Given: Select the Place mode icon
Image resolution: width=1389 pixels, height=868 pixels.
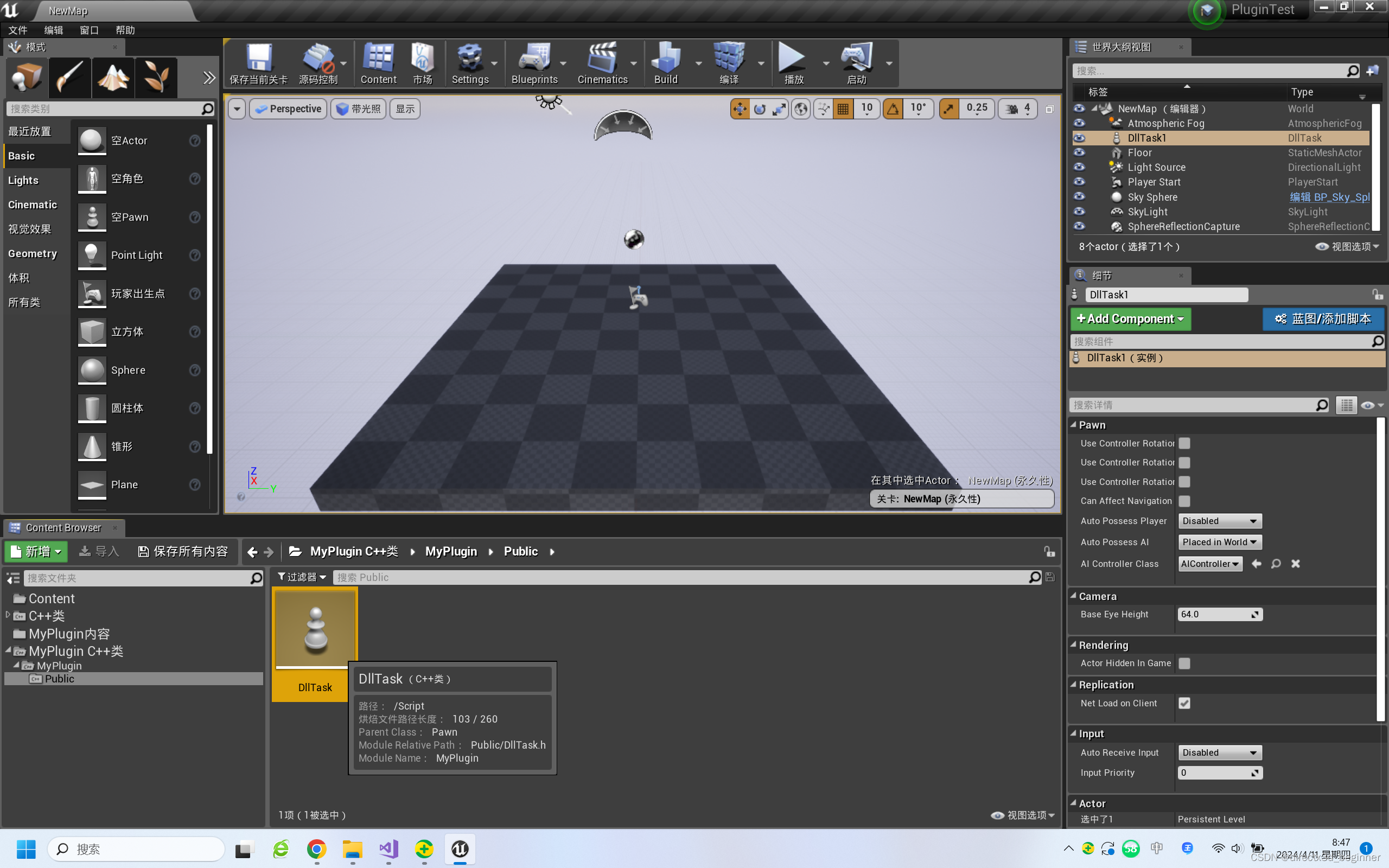Looking at the screenshot, I should [x=27, y=78].
